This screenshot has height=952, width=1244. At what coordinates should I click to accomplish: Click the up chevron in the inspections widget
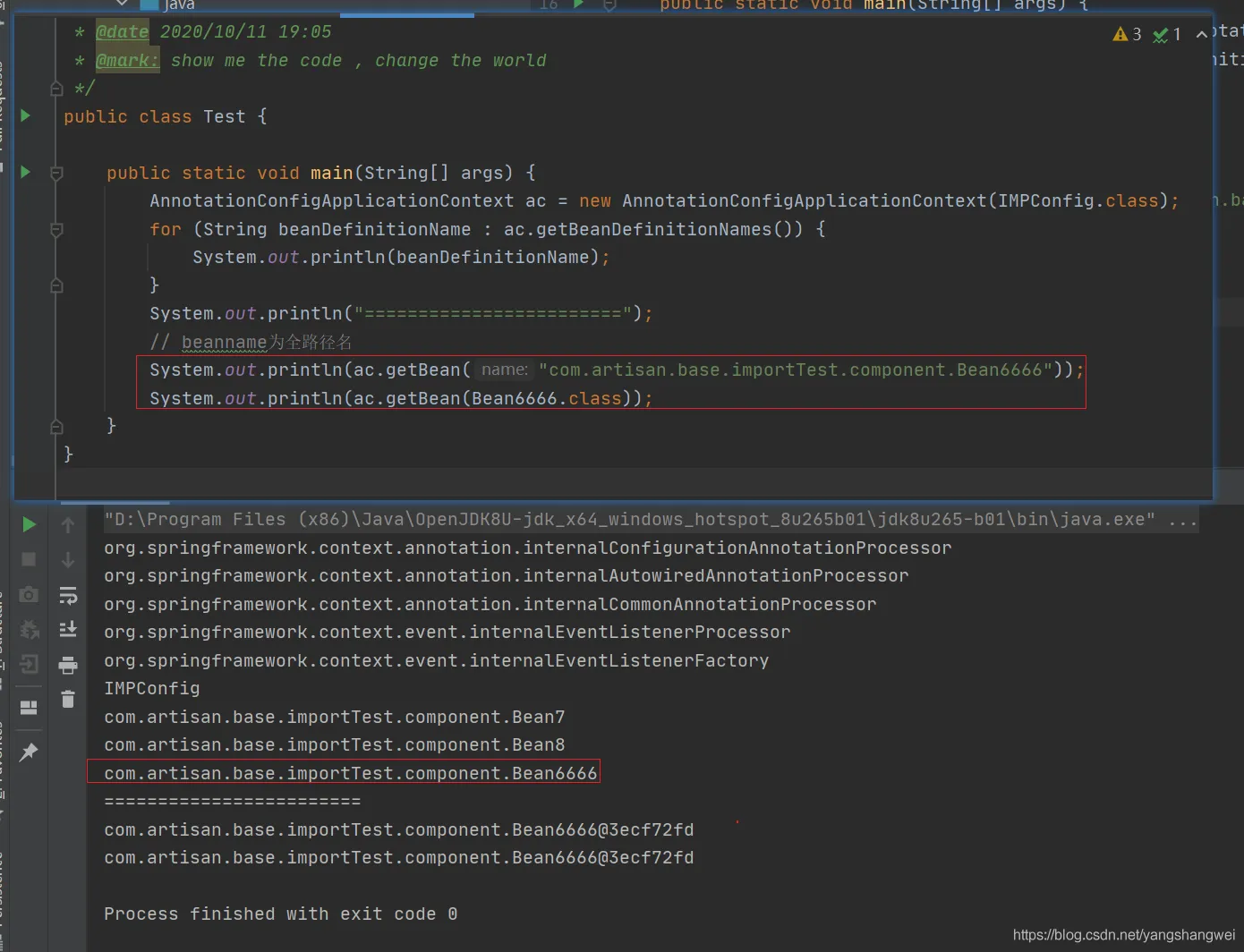(x=1201, y=34)
